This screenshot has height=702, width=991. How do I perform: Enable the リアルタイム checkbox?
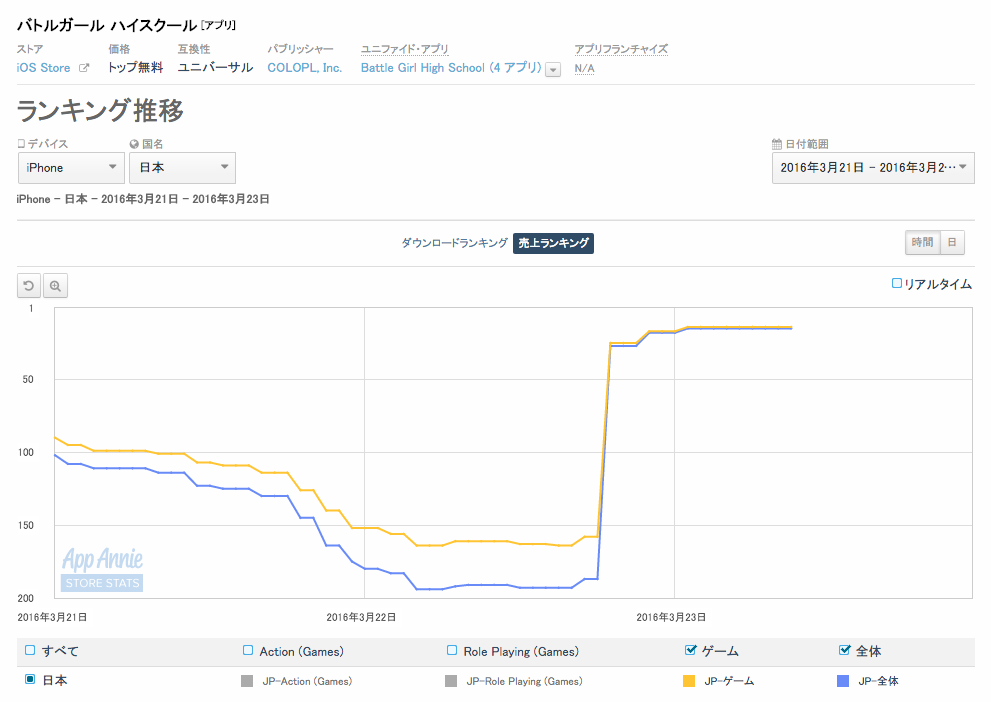pyautogui.click(x=896, y=283)
